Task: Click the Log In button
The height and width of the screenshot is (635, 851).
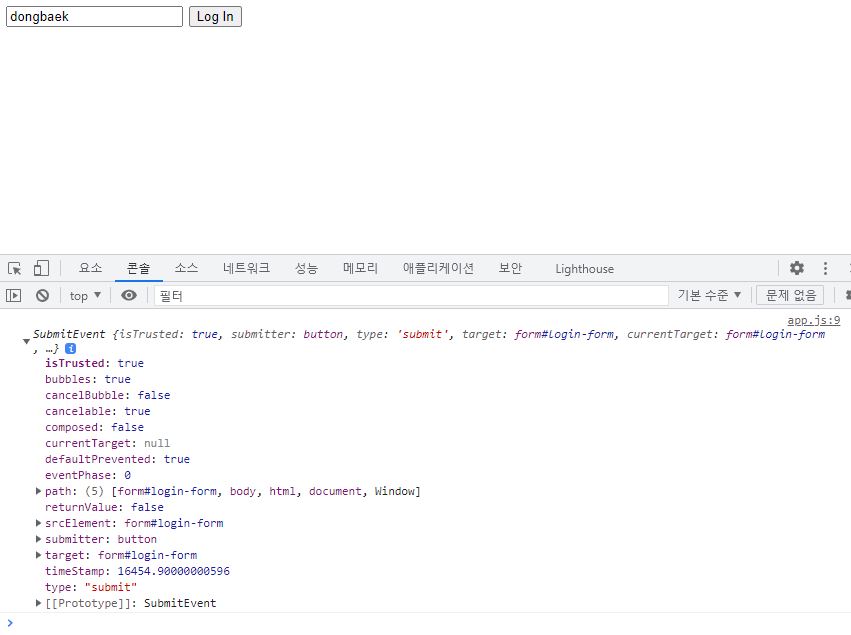Action: pyautogui.click(x=215, y=16)
